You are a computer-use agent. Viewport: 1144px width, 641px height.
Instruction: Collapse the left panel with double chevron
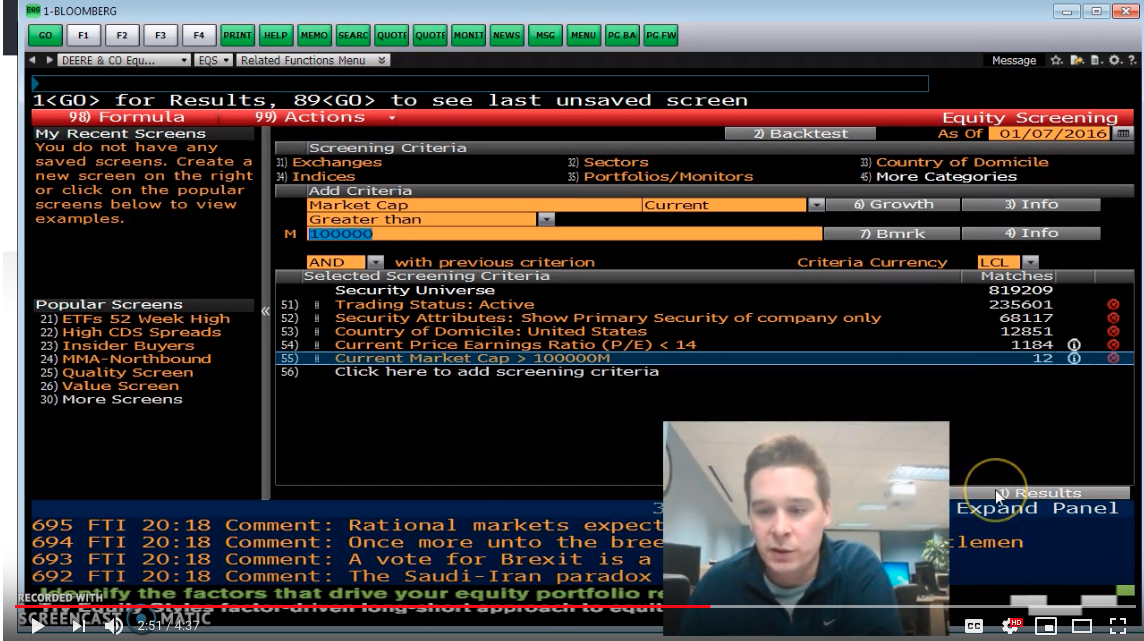tap(266, 311)
